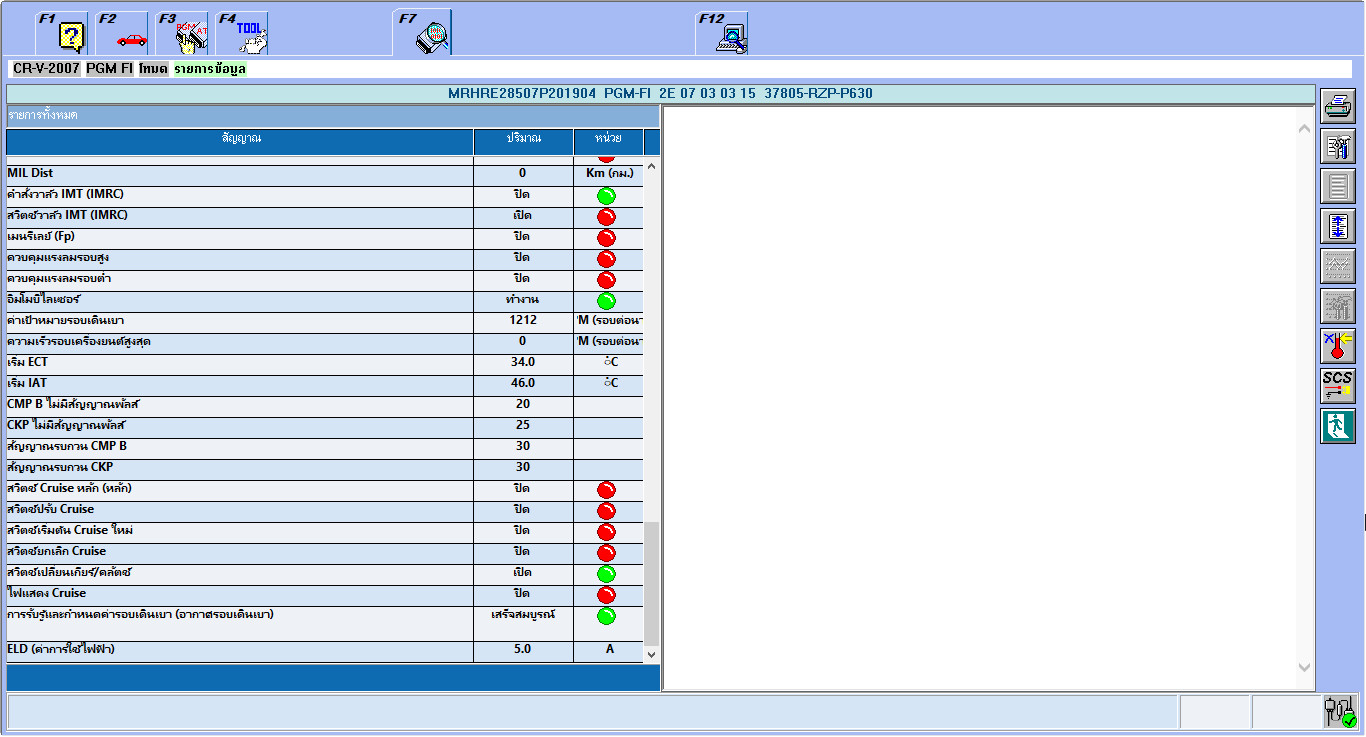Click the 5.0 ELD value

coord(523,649)
